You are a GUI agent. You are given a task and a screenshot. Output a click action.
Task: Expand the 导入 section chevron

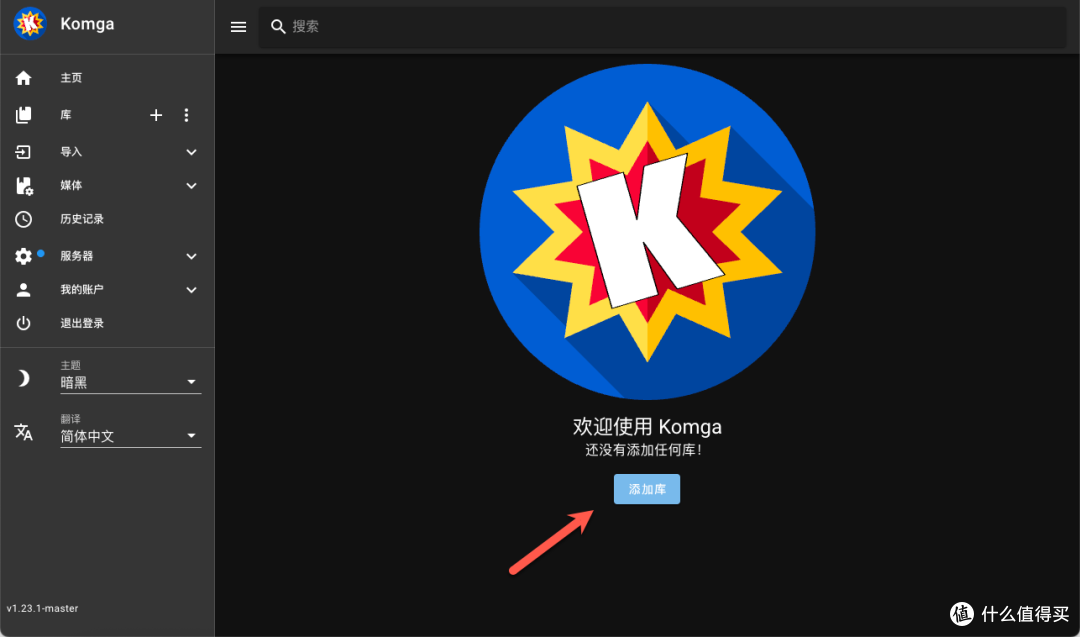click(191, 152)
